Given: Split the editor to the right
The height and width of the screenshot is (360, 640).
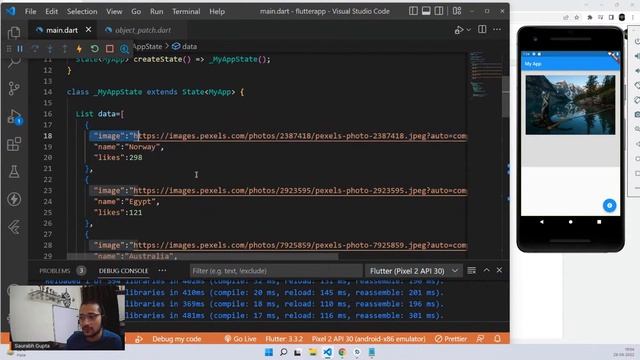Looking at the screenshot, I should click(482, 29).
